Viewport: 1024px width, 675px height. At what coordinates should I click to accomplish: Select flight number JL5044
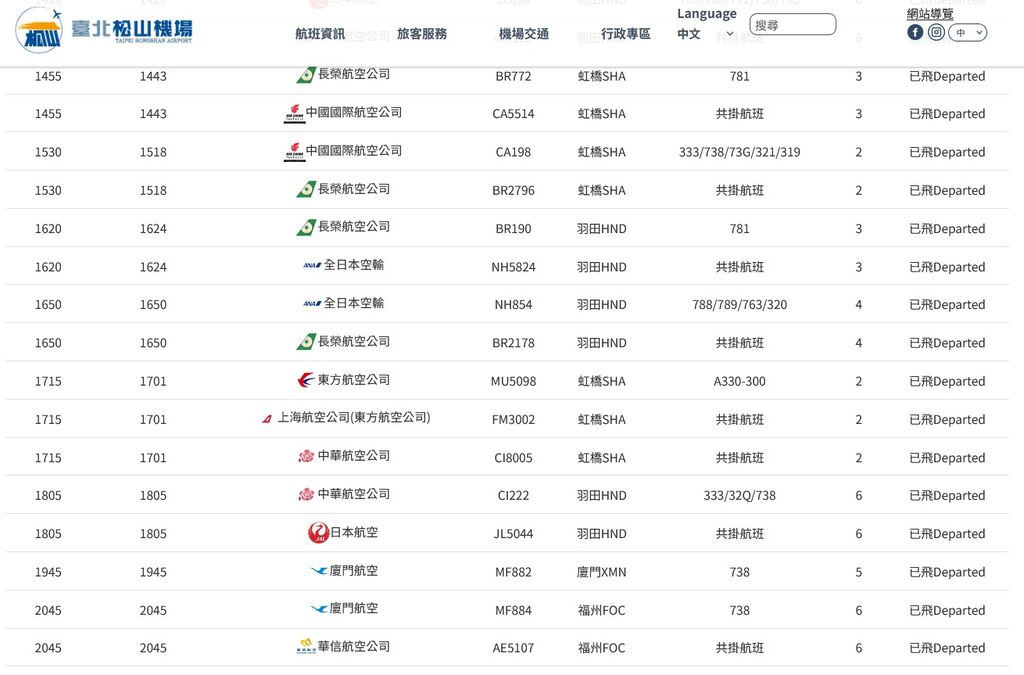point(513,534)
